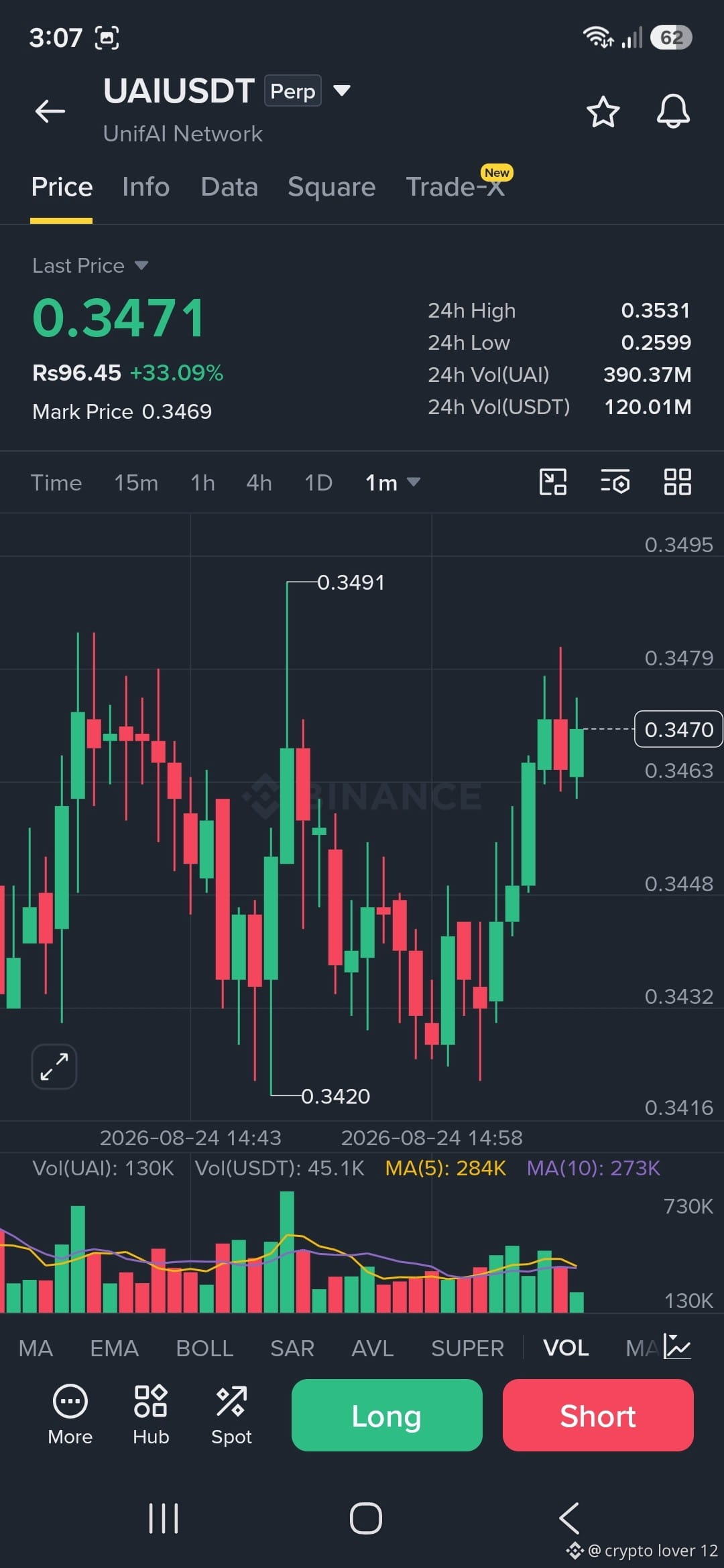Tap the 2026-08-24 14:58 time label
The width and height of the screenshot is (724, 1568).
coord(432,1138)
